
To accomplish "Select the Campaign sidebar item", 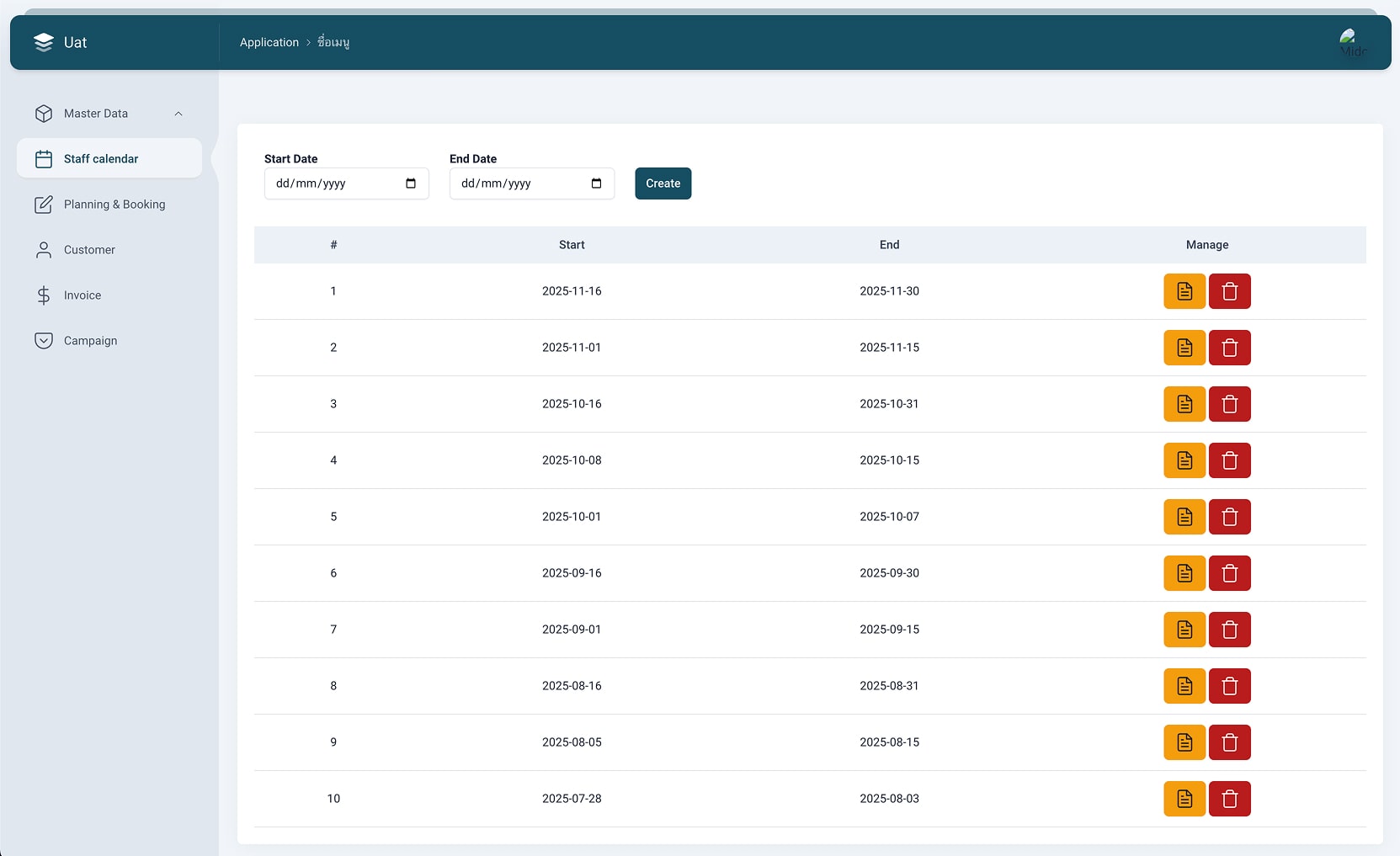I will point(90,341).
